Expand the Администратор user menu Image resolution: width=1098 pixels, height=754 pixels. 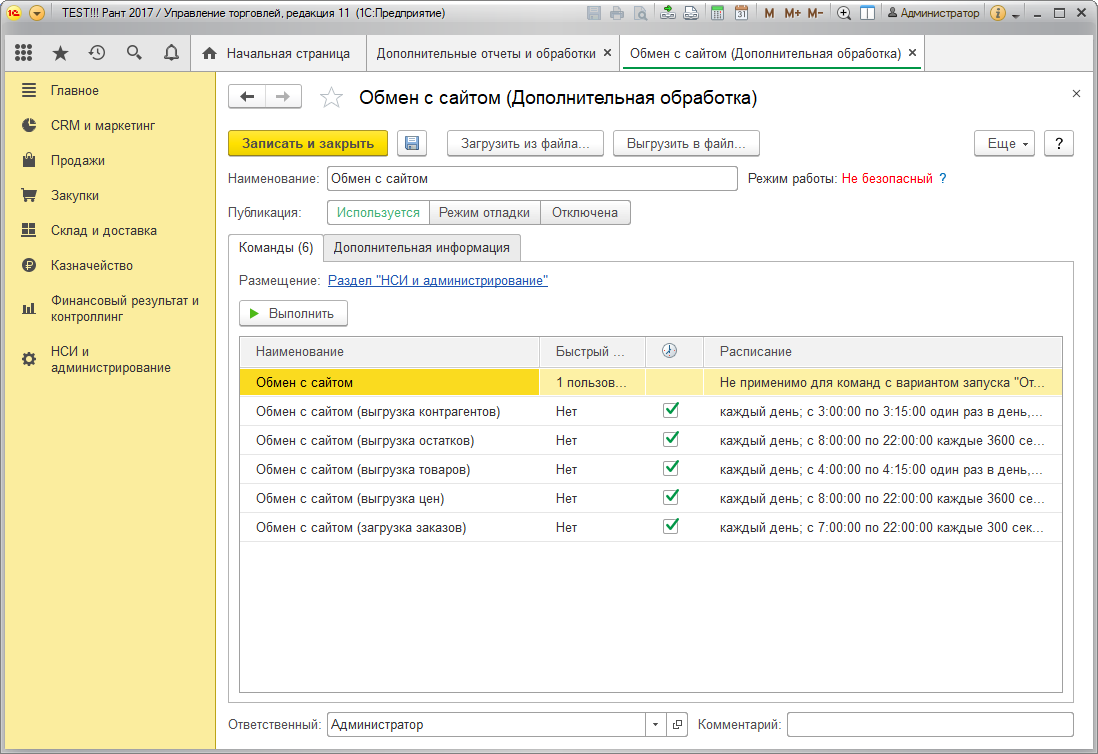(933, 13)
